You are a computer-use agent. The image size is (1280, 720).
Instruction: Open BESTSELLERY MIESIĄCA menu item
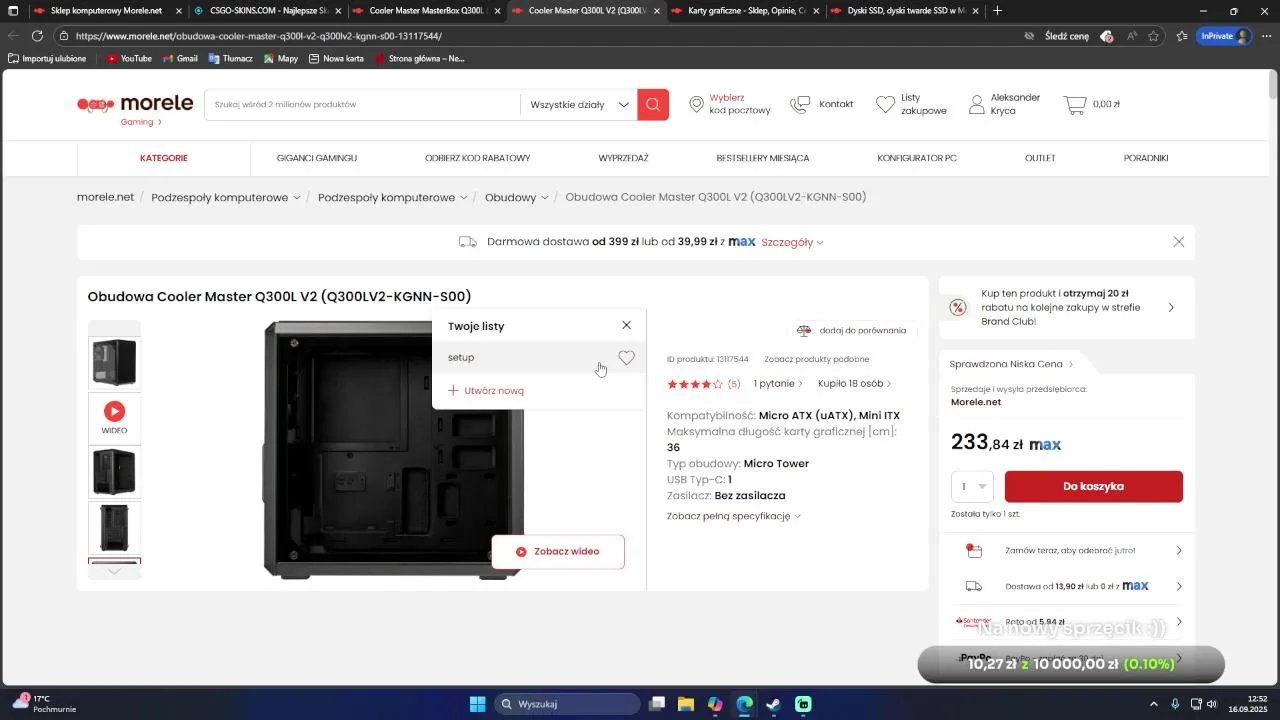[763, 158]
